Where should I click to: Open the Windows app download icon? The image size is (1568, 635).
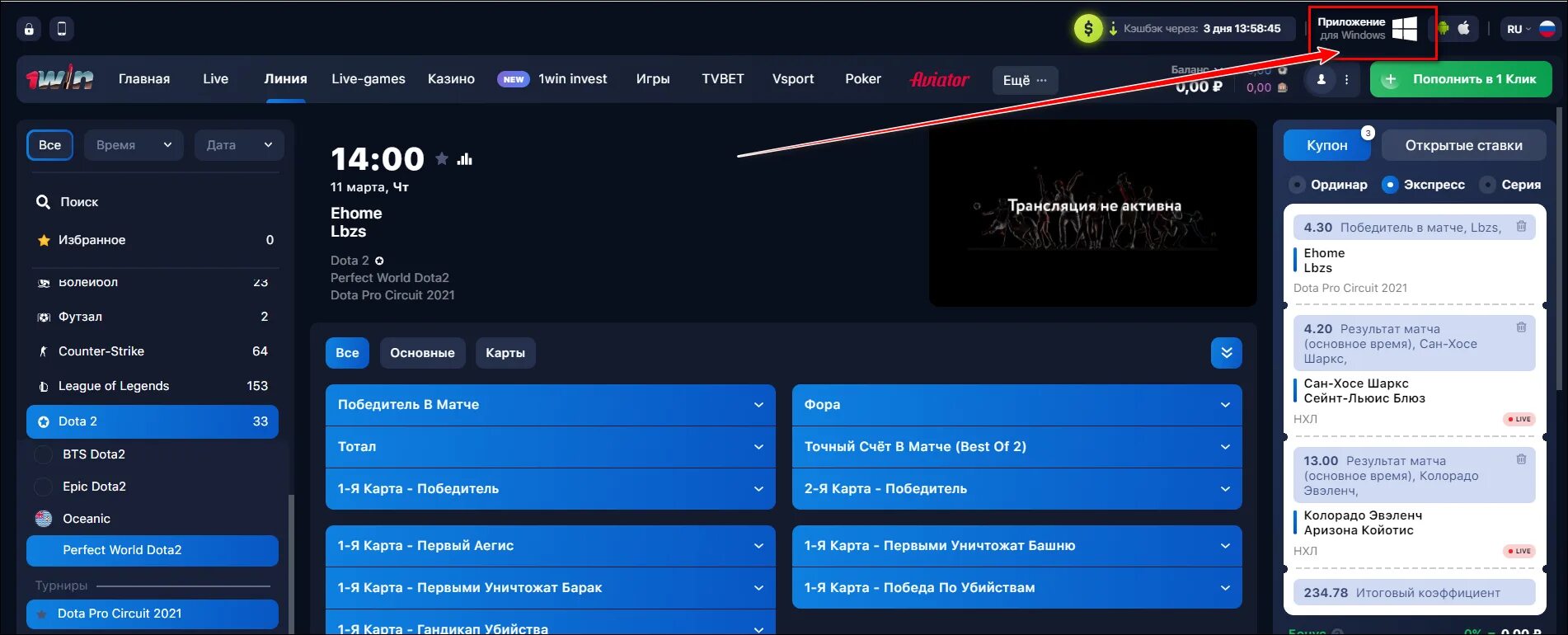[x=1404, y=29]
